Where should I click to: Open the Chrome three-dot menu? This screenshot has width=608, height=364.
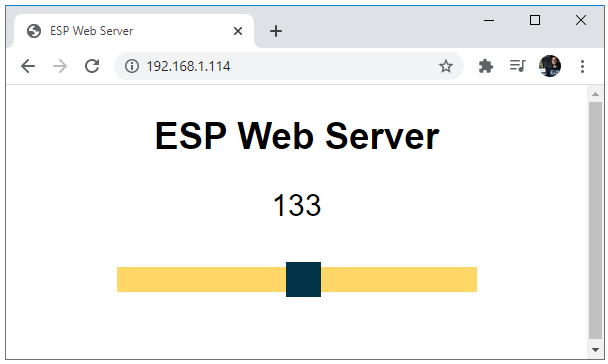[x=582, y=66]
